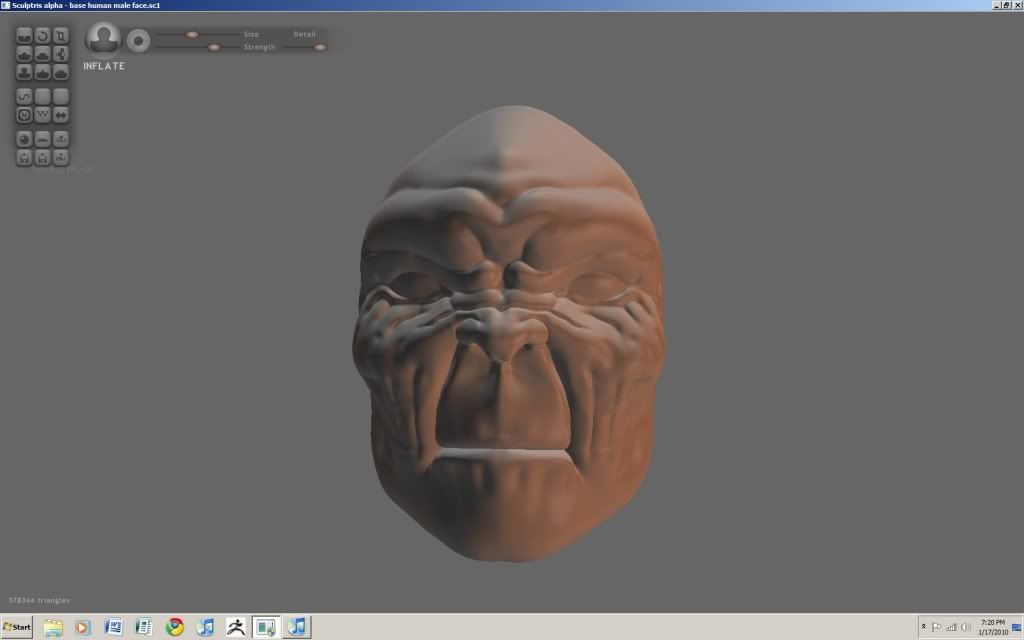Click the "Size" slider label
This screenshot has height=640, width=1024.
(x=251, y=34)
